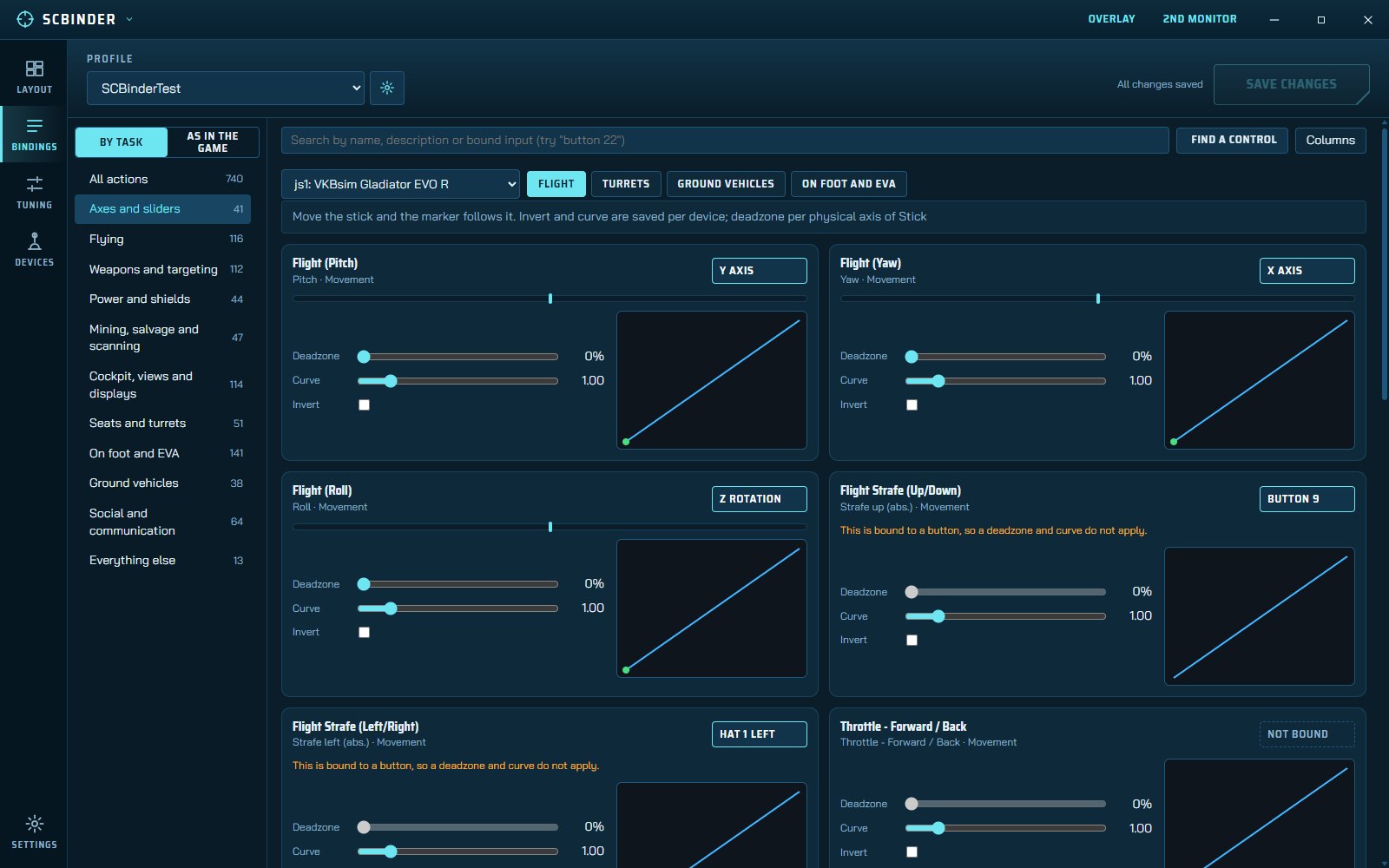
Task: Adjust Flight (Yaw) Curve slider
Action: (x=1006, y=381)
